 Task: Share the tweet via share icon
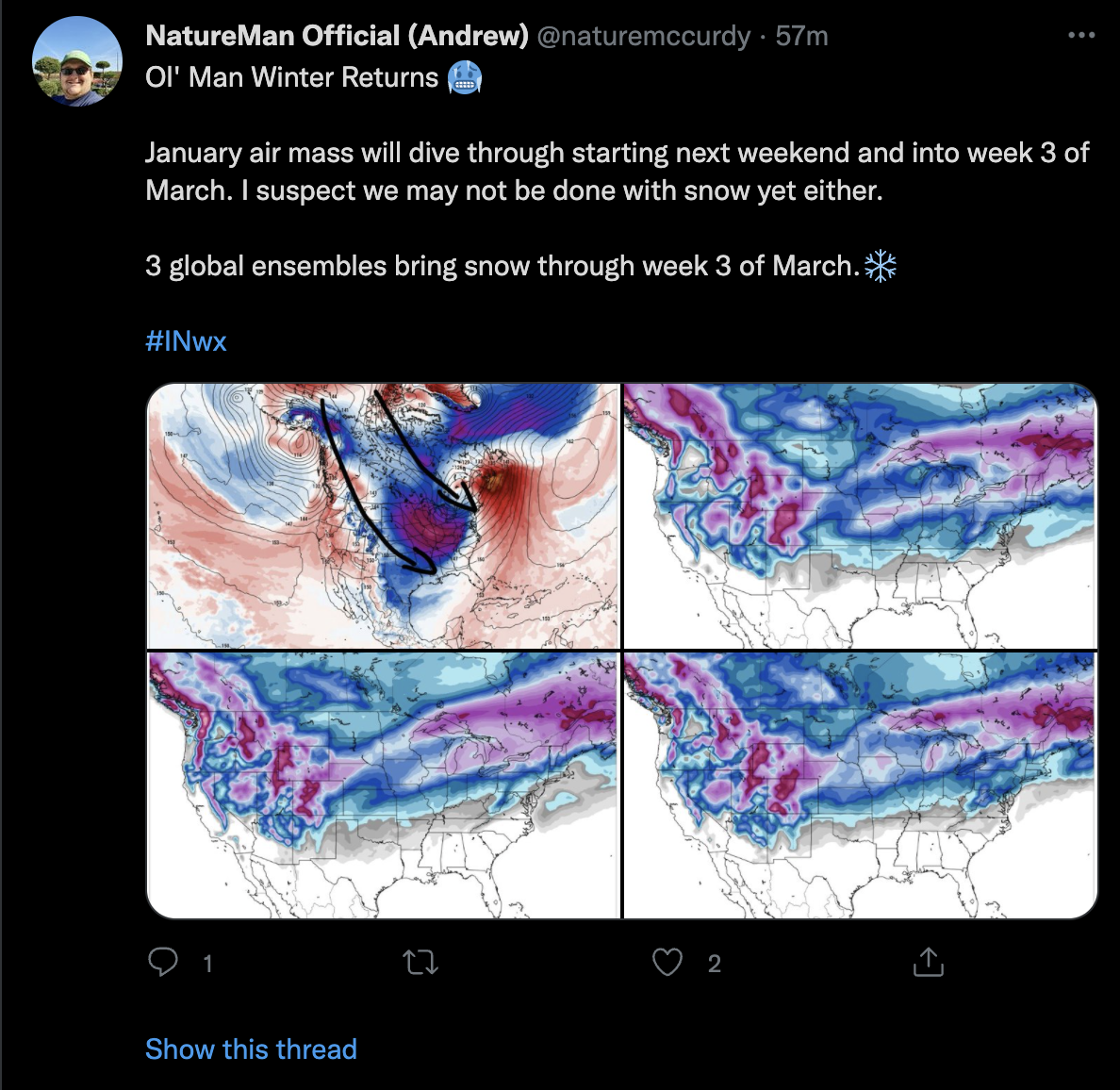pos(928,962)
